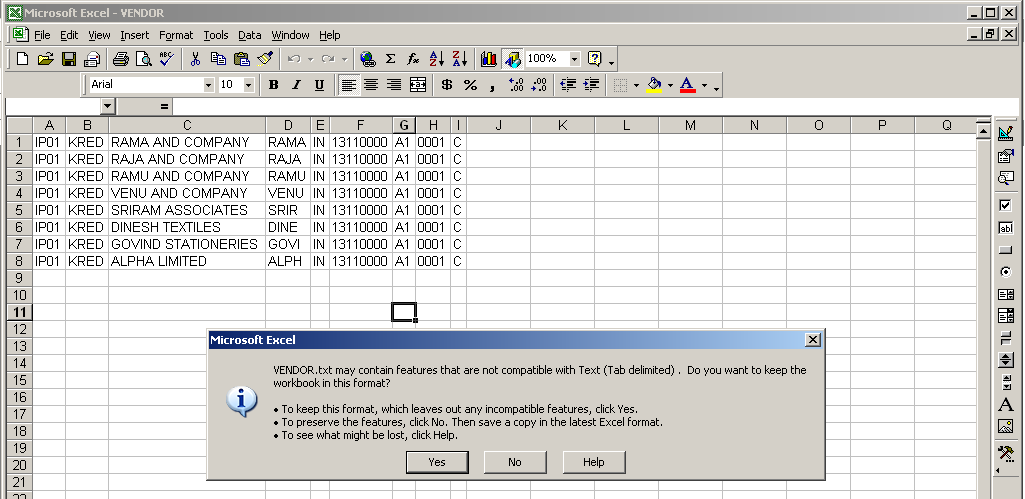Click the Merge and Center icon
The height and width of the screenshot is (499, 1025).
coord(418,85)
